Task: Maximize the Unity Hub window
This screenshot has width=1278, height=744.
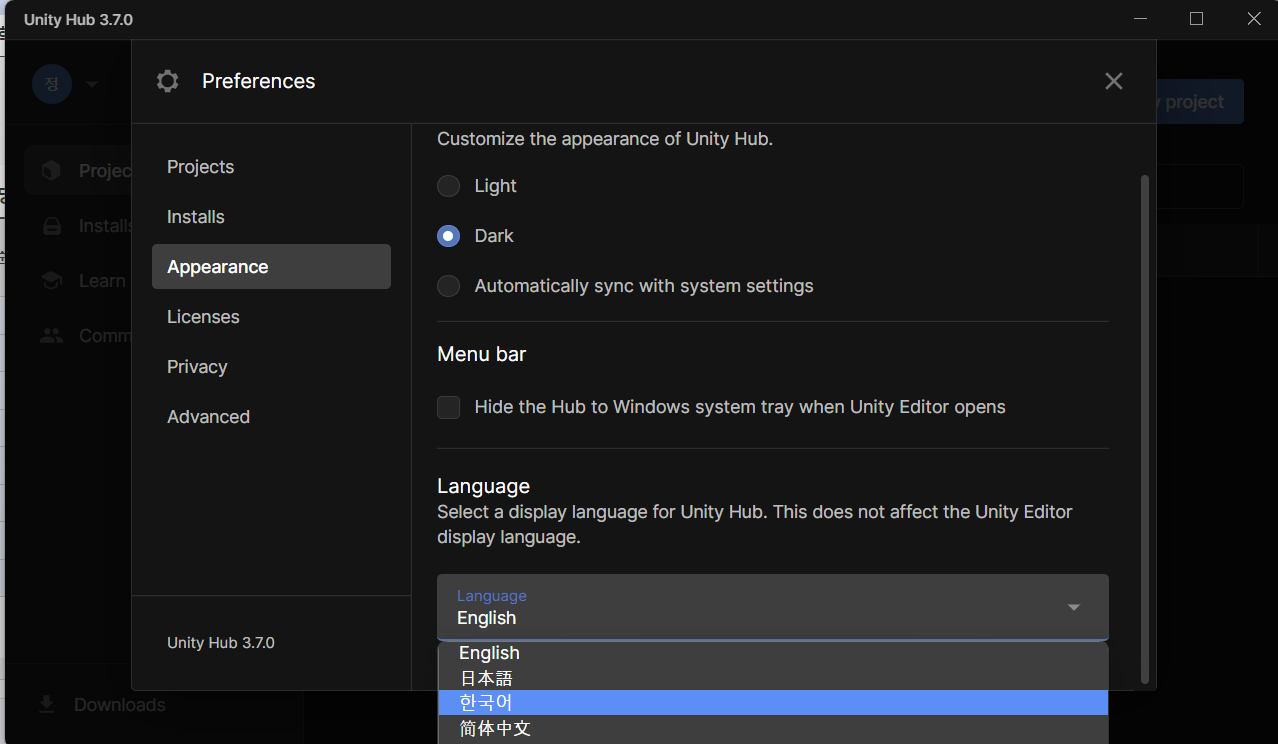Action: click(1196, 18)
